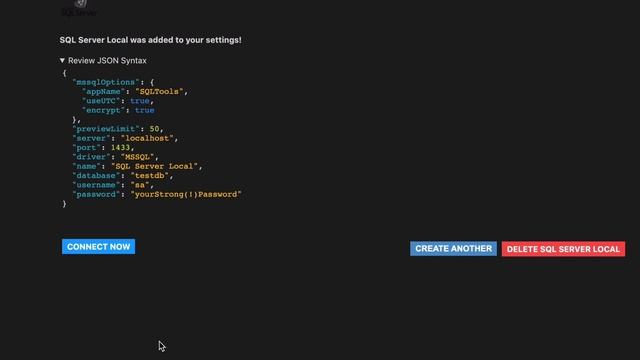Screen dimensions: 640x360
Task: Click the "driver": "MSSQL" line
Action: 116,157
